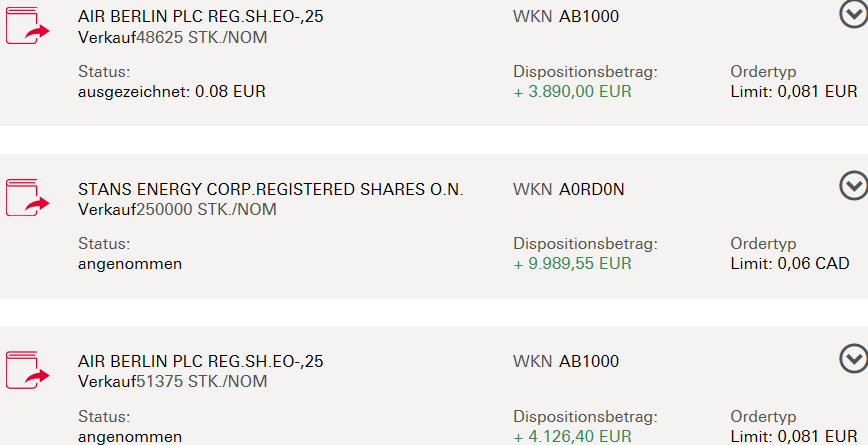Click the amount + 4.126,40 EUR
The width and height of the screenshot is (868, 445).
click(572, 436)
